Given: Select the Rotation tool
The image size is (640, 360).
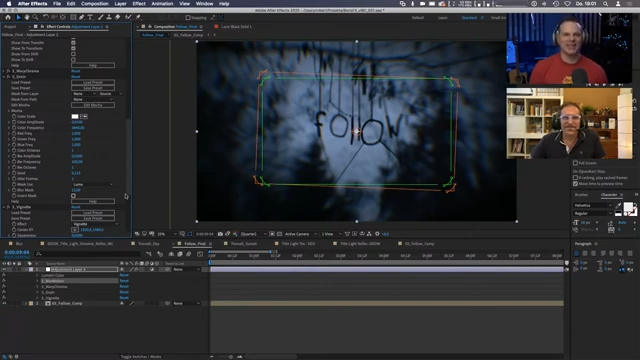Looking at the screenshot, I should pos(45,17).
